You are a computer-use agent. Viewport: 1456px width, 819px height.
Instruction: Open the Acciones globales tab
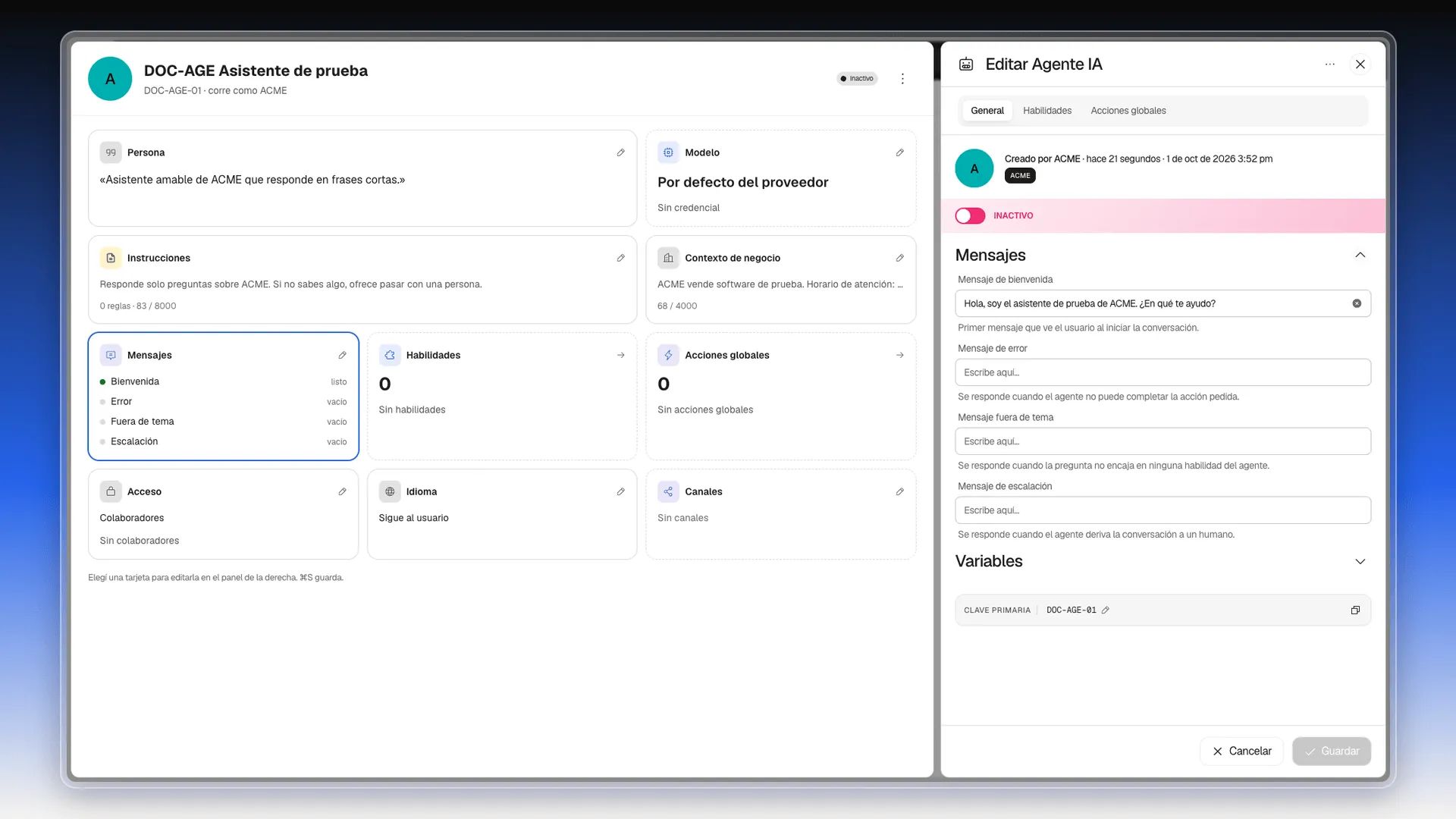1128,111
